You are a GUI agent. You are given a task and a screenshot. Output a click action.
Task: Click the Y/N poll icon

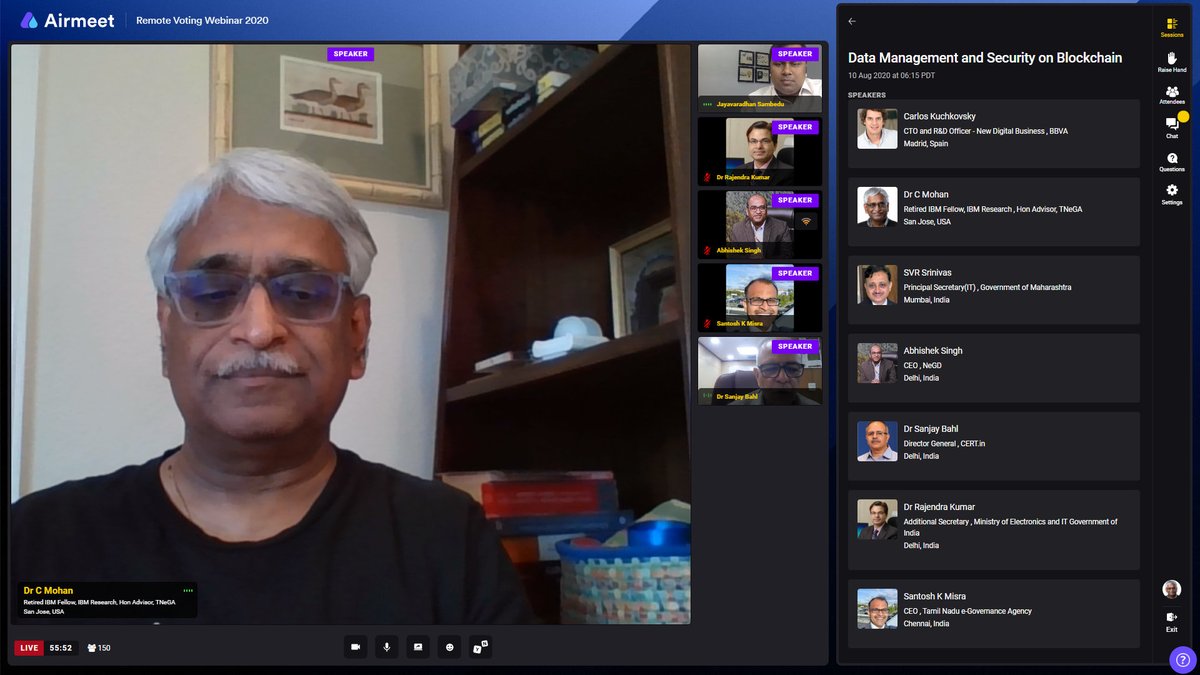coord(480,647)
